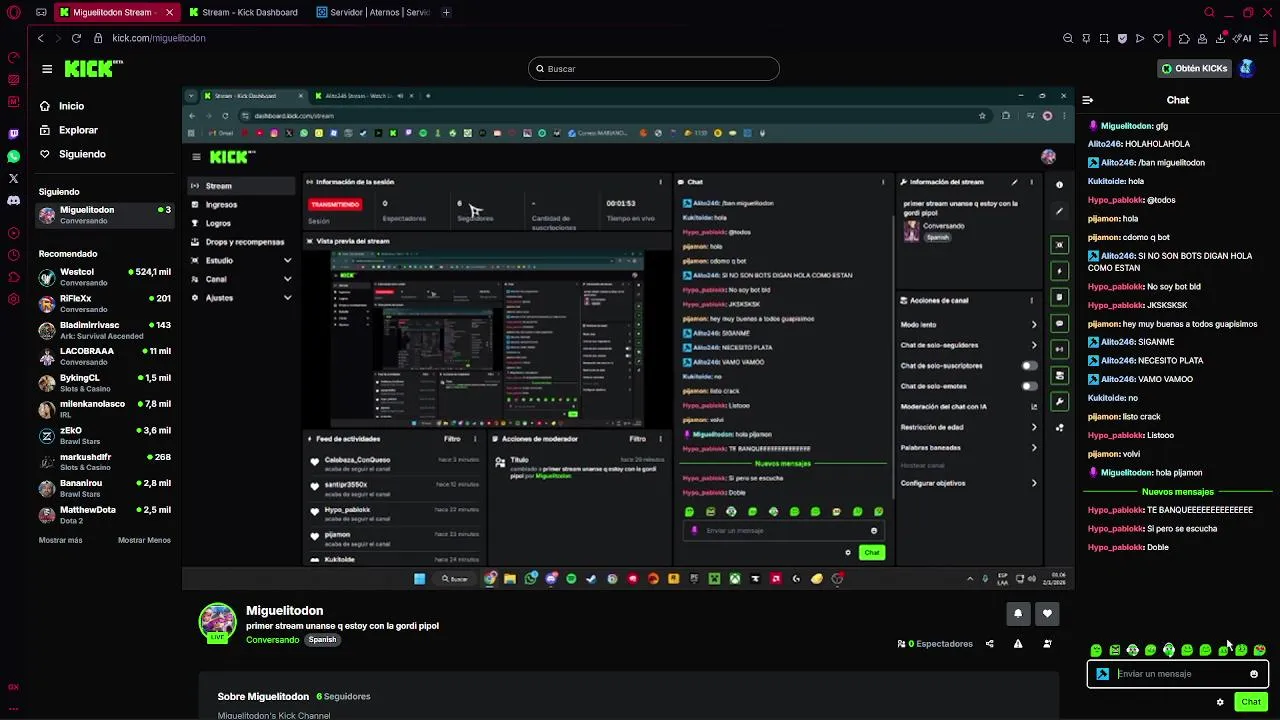Reload the page
Image resolution: width=1280 pixels, height=720 pixels.
coord(76,38)
